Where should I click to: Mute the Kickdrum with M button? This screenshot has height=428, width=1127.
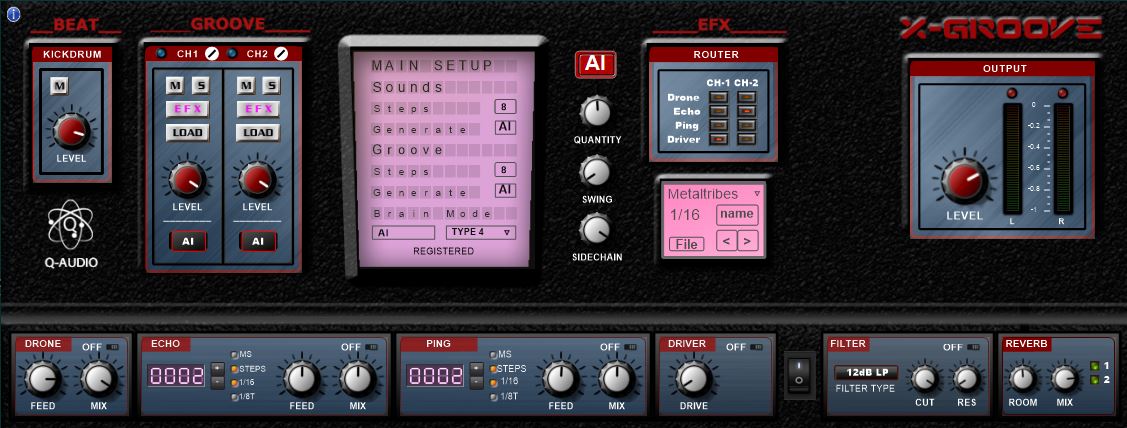60,86
